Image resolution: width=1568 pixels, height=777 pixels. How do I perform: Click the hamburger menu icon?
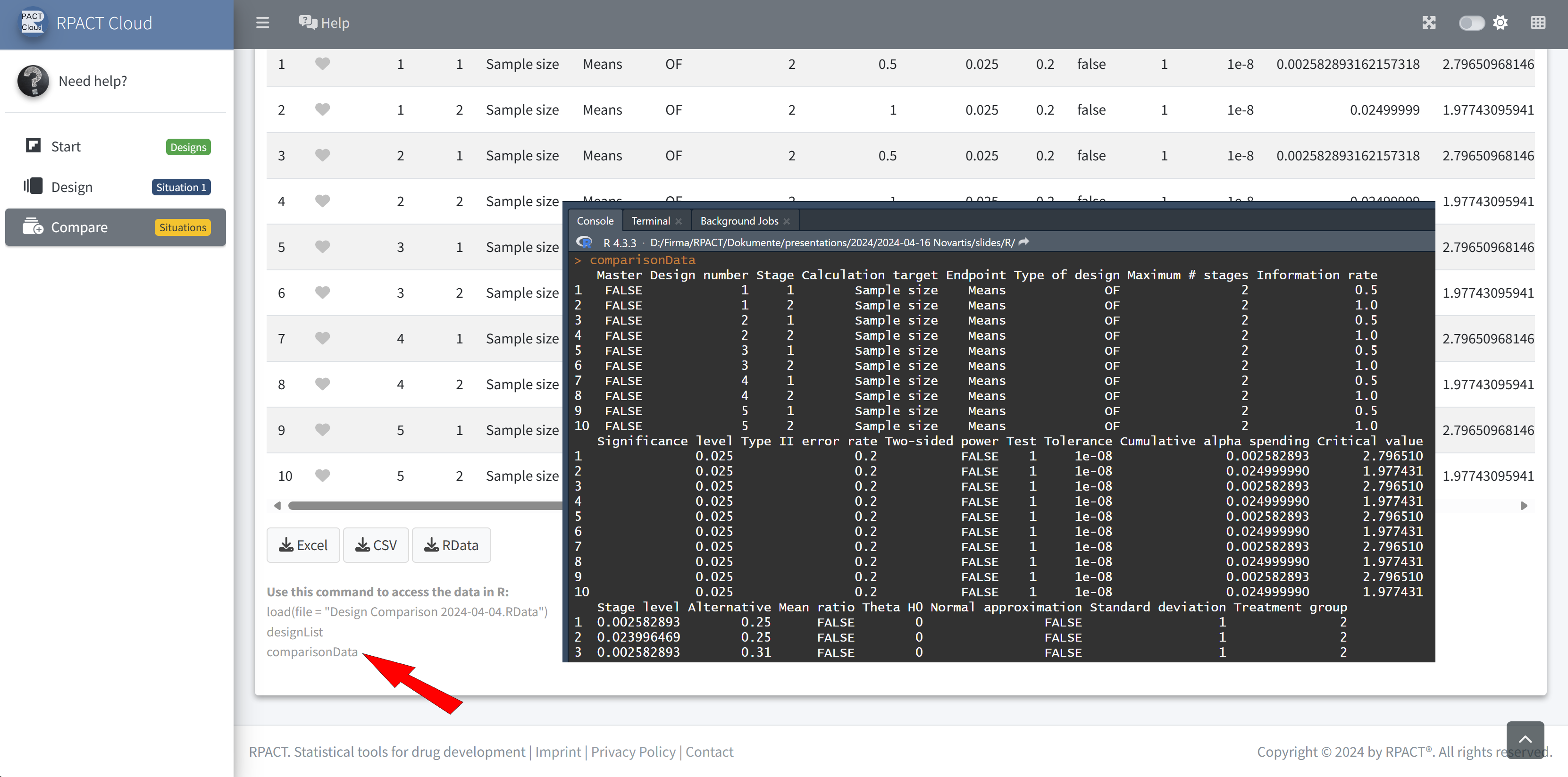pyautogui.click(x=262, y=23)
